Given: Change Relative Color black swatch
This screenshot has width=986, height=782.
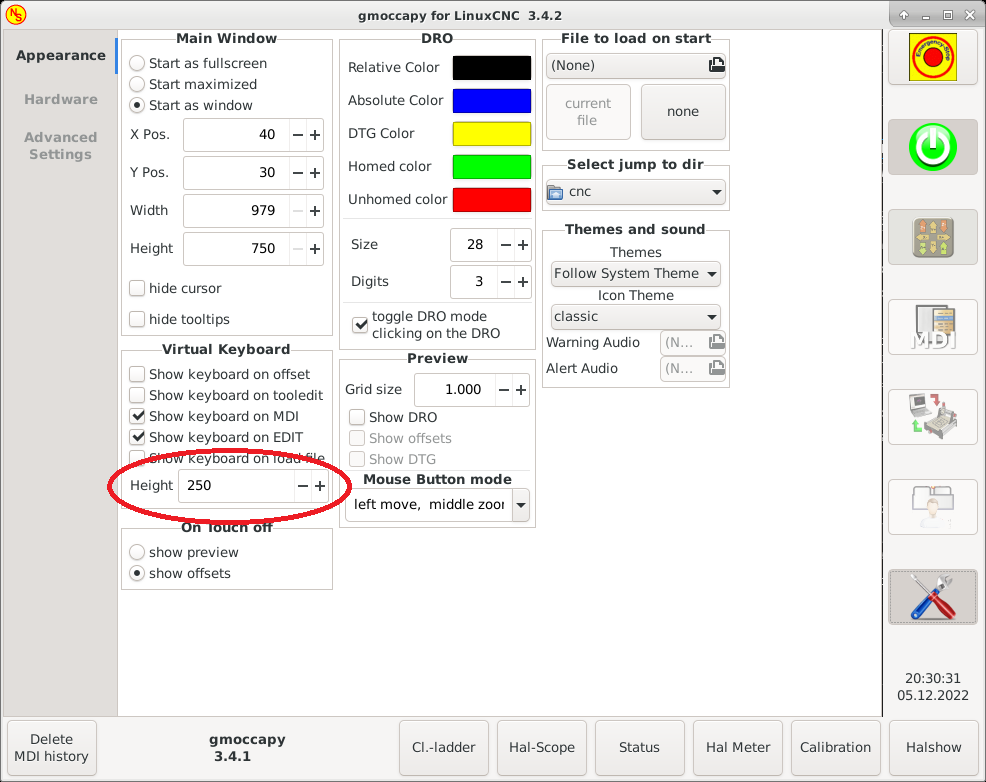Looking at the screenshot, I should coord(492,68).
